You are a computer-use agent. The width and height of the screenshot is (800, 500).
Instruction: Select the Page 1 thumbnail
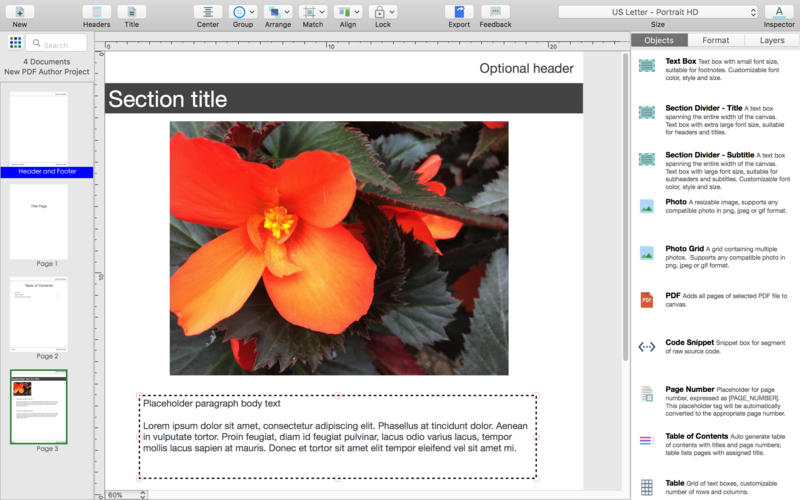pyautogui.click(x=39, y=221)
